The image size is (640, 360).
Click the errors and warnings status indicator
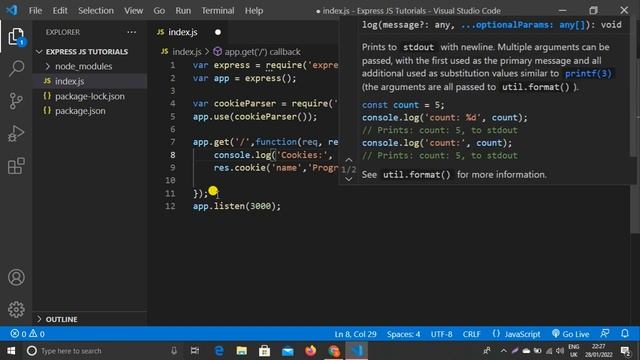tap(27, 334)
